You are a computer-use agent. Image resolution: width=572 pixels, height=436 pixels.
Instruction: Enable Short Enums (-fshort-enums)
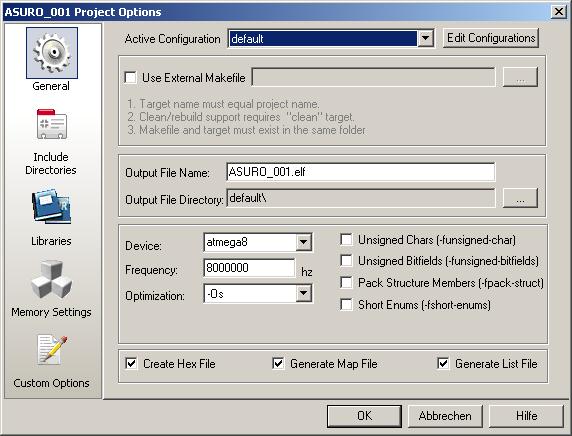coord(346,304)
